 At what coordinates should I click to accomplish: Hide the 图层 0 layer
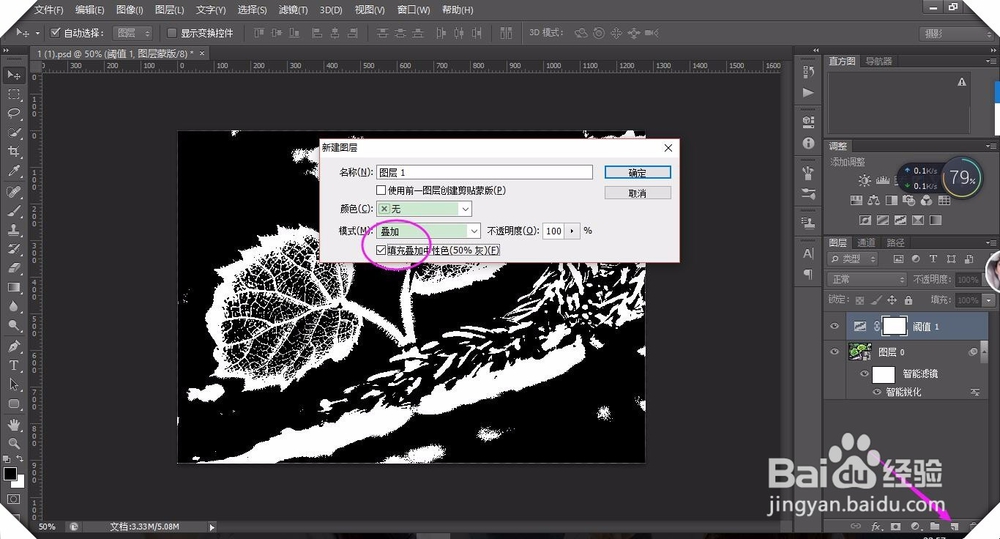click(x=834, y=351)
